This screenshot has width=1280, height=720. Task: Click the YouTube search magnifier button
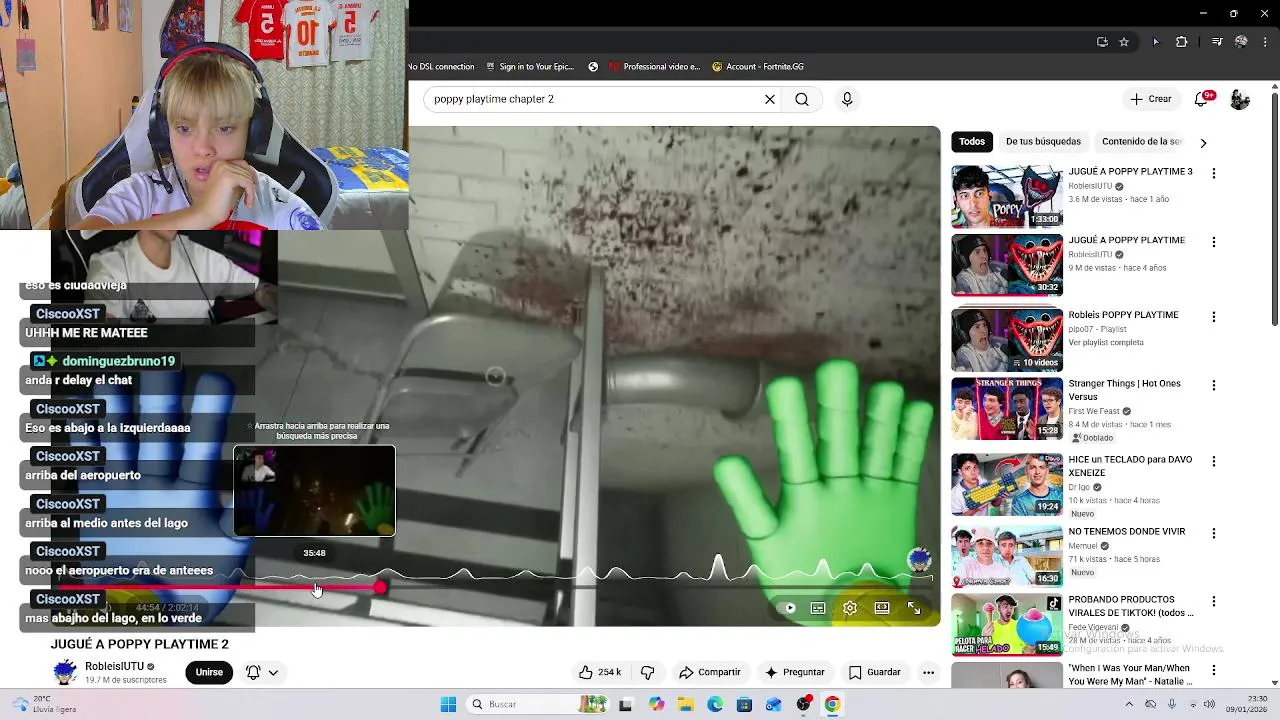802,99
